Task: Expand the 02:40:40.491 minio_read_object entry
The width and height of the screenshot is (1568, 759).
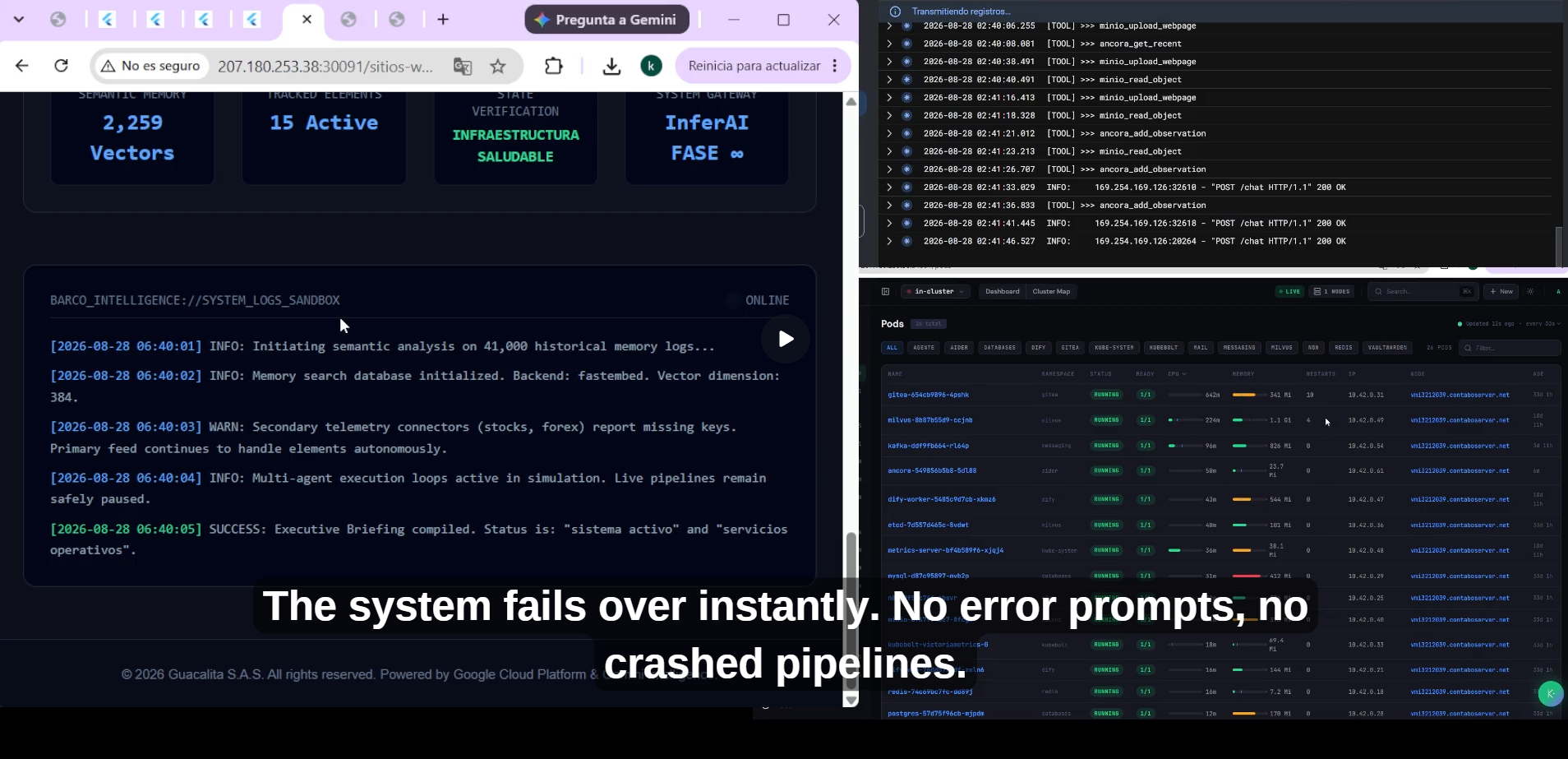Action: pos(888,80)
